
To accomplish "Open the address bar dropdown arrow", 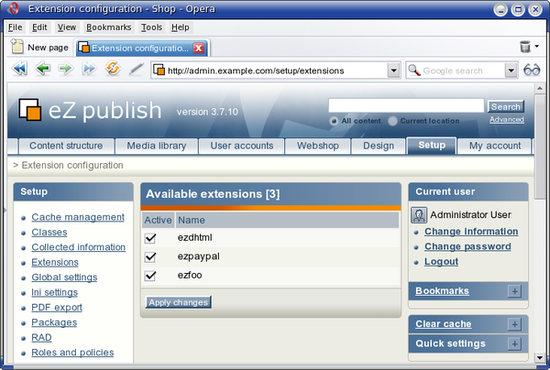I will click(394, 70).
